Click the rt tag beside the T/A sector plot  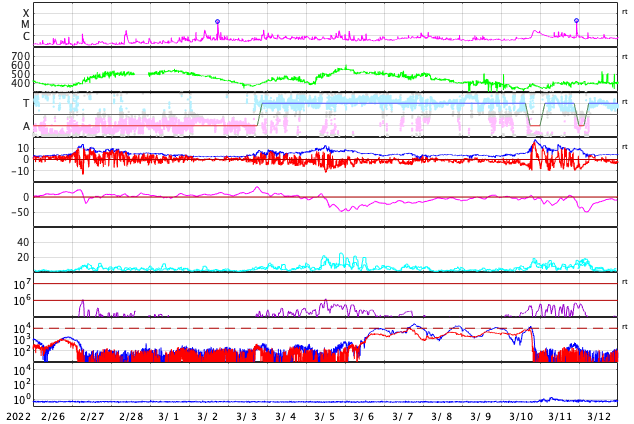click(x=625, y=102)
